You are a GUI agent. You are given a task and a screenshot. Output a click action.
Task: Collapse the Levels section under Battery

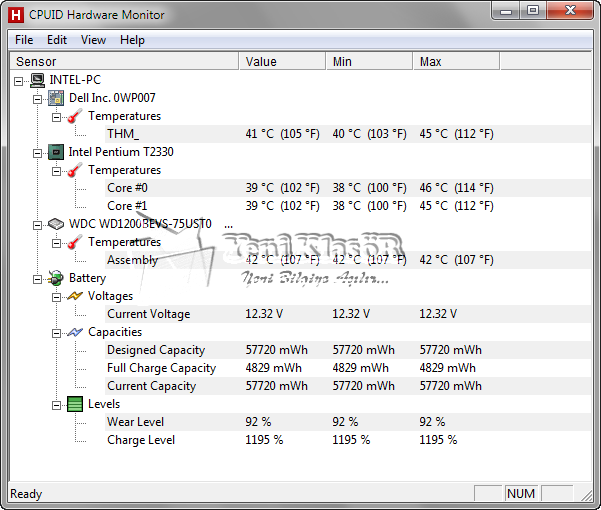pos(57,404)
